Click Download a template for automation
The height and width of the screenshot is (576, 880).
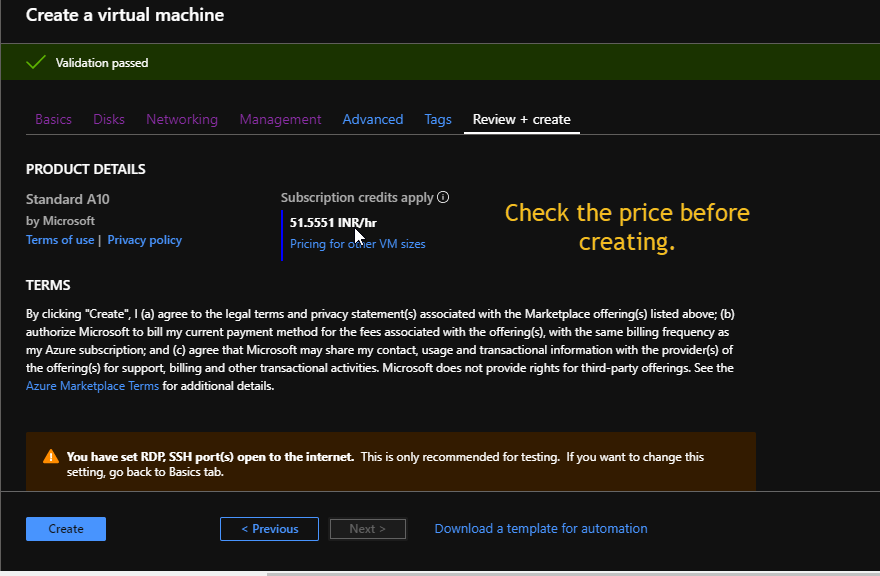(541, 529)
